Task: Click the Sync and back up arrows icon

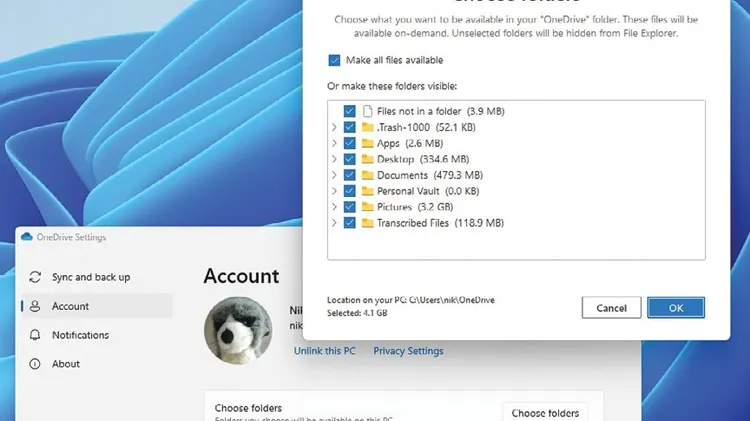Action: [x=35, y=277]
